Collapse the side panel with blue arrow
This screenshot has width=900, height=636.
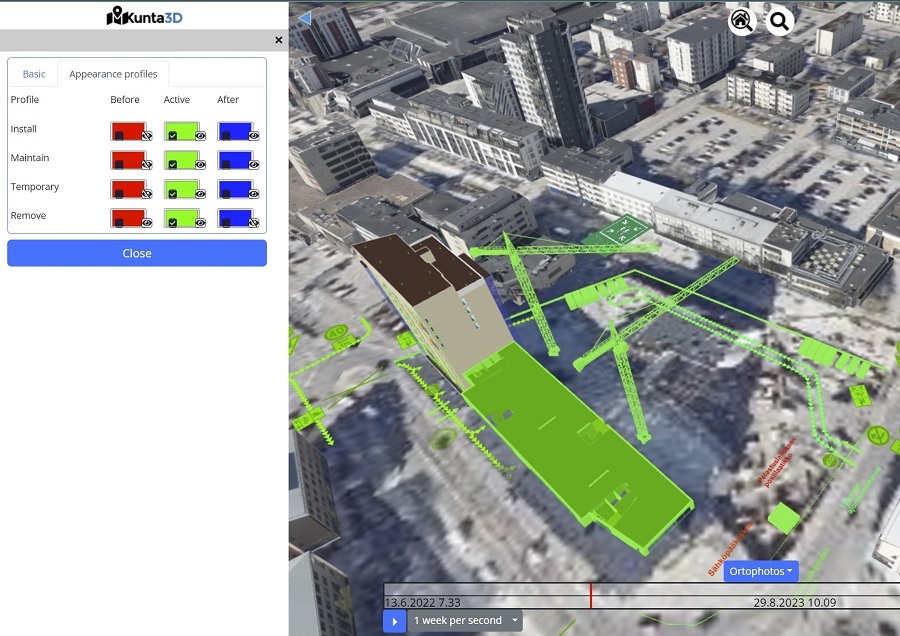pyautogui.click(x=304, y=18)
